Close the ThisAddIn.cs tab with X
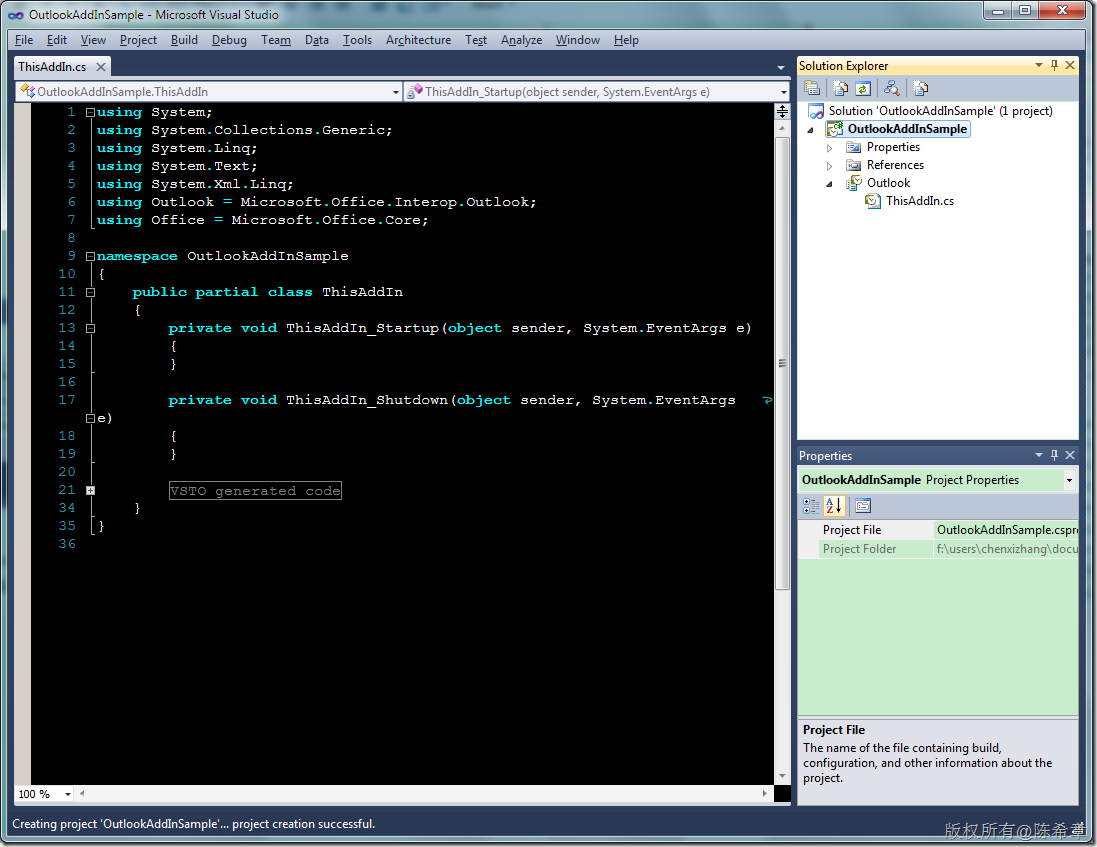Viewport: 1097px width, 847px height. (x=101, y=66)
